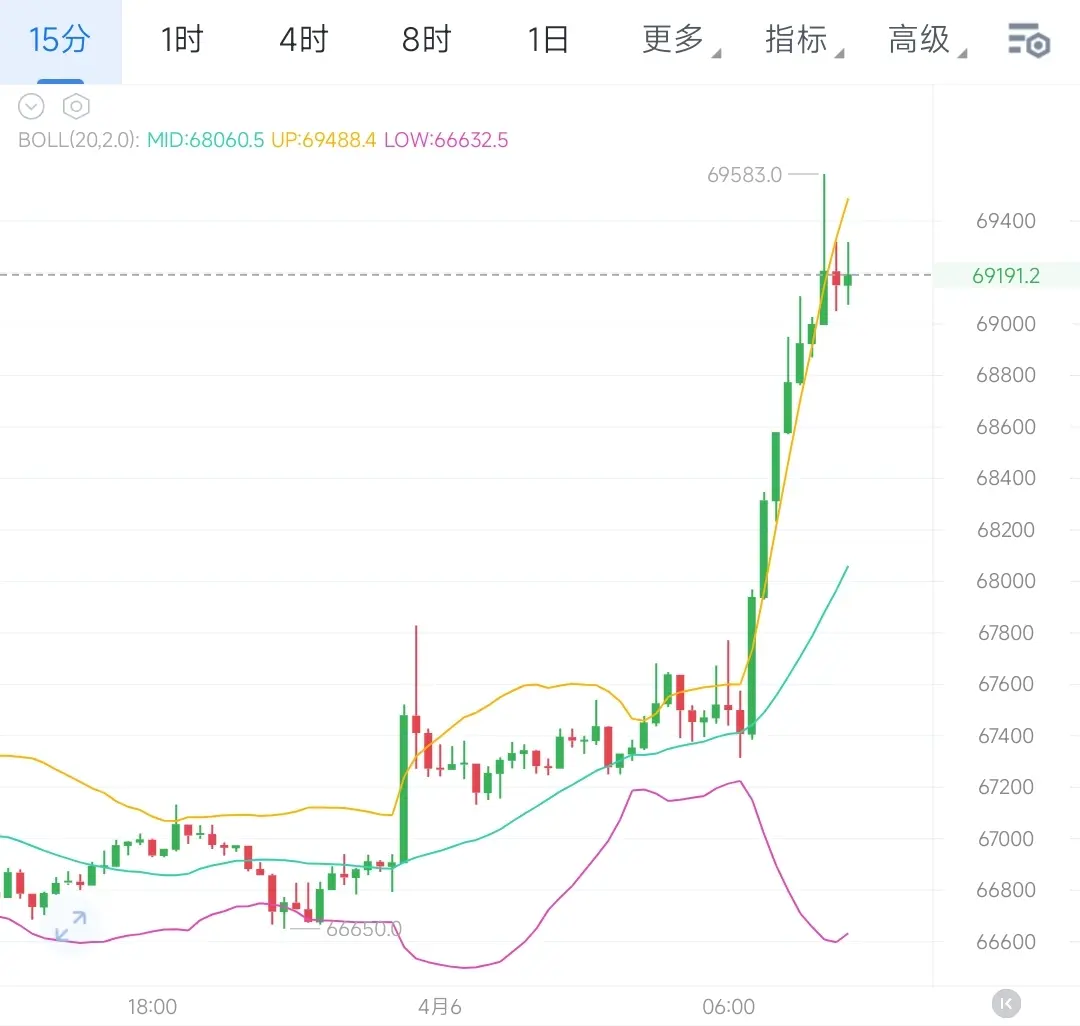Click the 69400 price axis label

coord(1006,221)
